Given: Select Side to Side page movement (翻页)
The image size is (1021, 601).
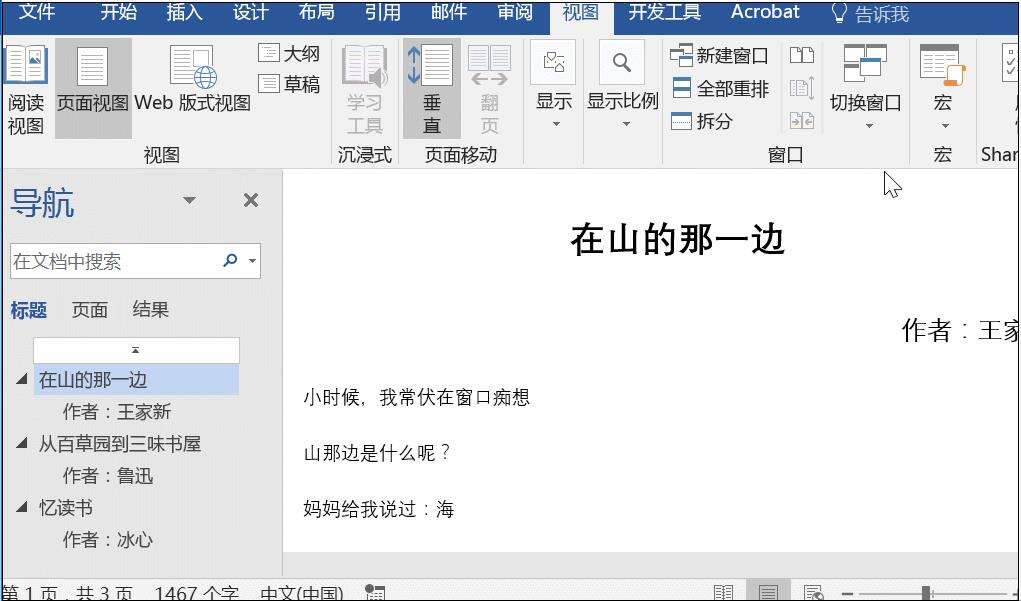Looking at the screenshot, I should point(489,89).
